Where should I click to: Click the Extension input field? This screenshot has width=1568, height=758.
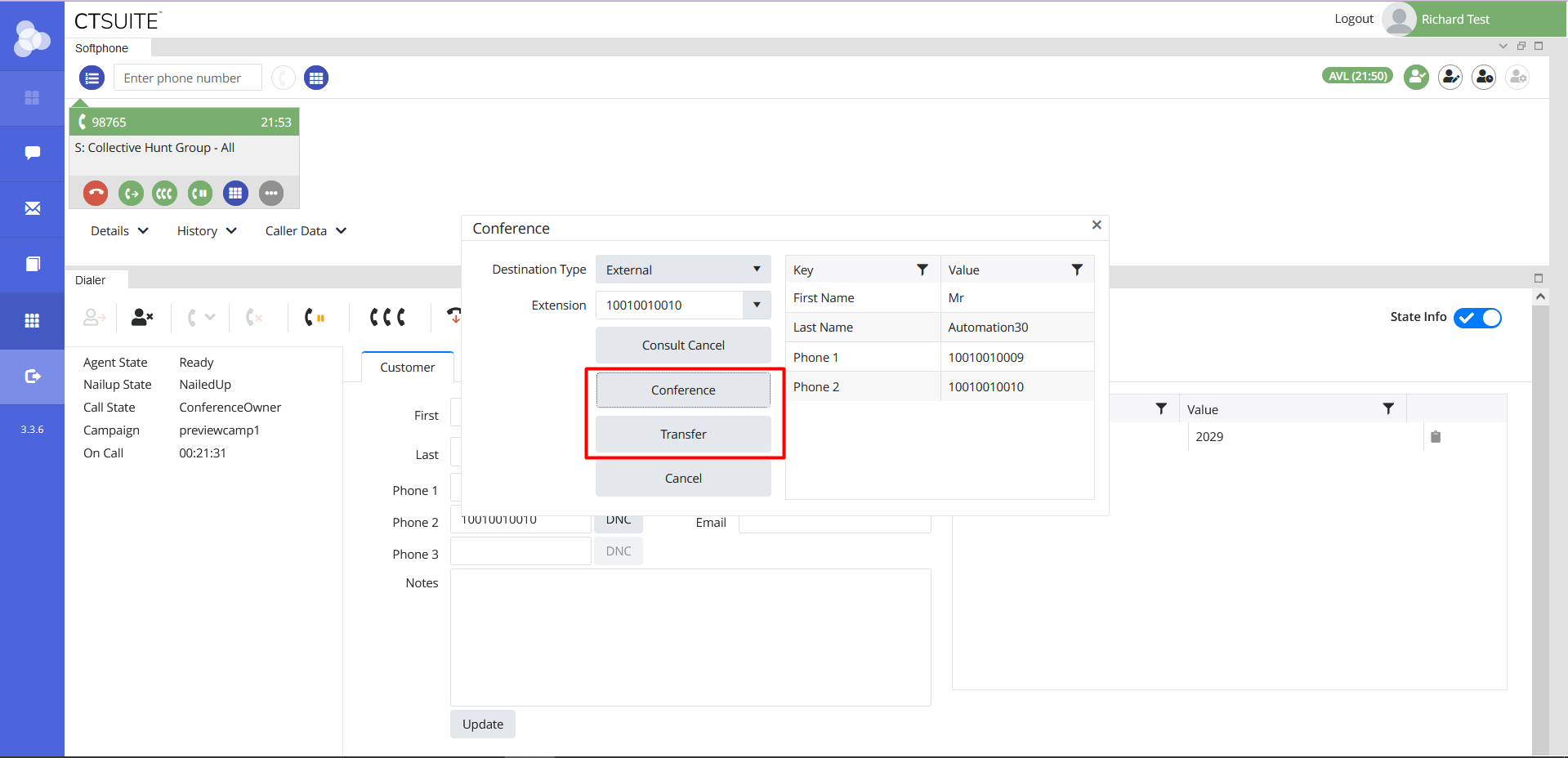click(x=669, y=305)
